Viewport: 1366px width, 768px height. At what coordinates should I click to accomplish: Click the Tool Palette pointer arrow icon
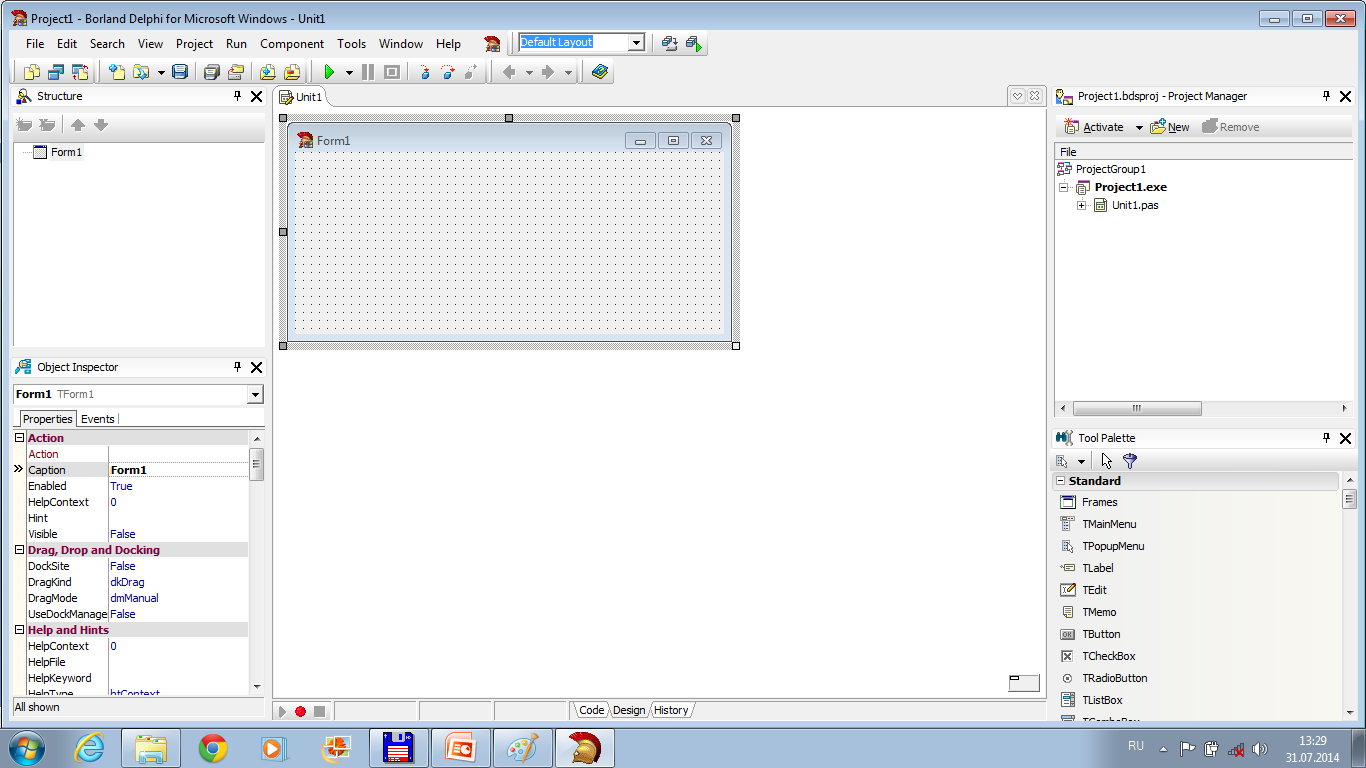1106,461
